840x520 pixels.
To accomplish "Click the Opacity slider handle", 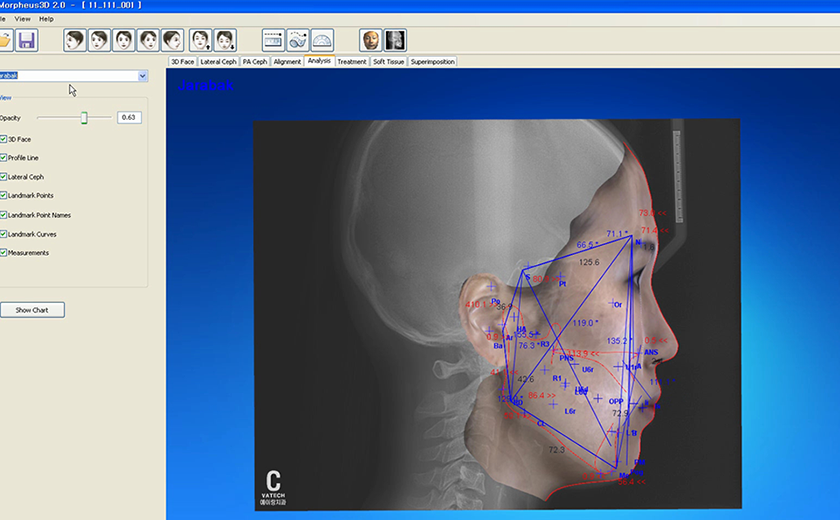I will coord(84,118).
